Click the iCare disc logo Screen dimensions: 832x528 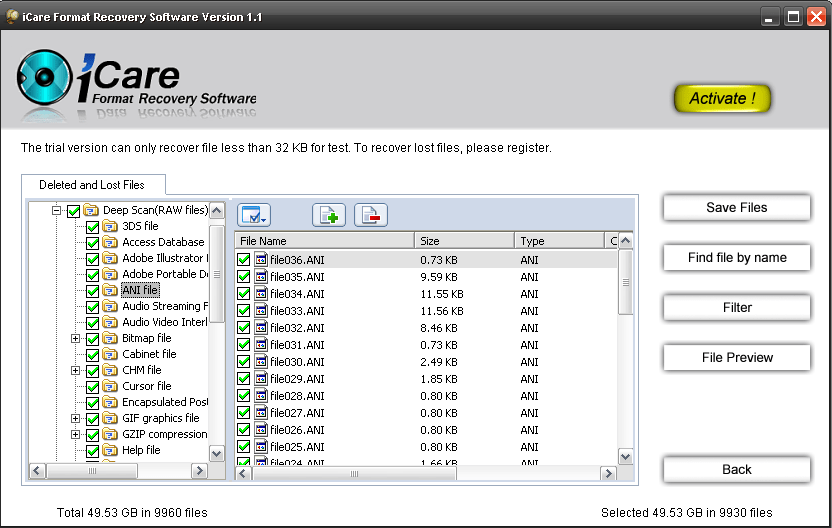[44, 77]
